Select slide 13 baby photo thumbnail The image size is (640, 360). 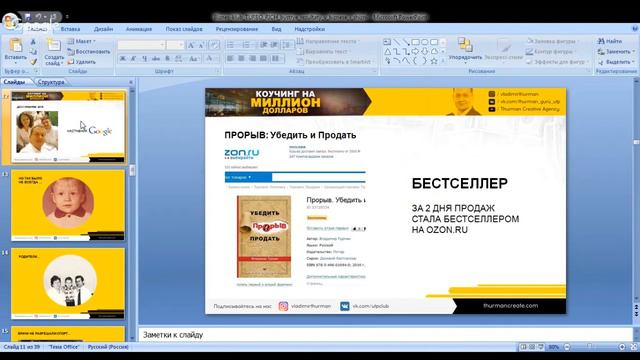(x=68, y=205)
